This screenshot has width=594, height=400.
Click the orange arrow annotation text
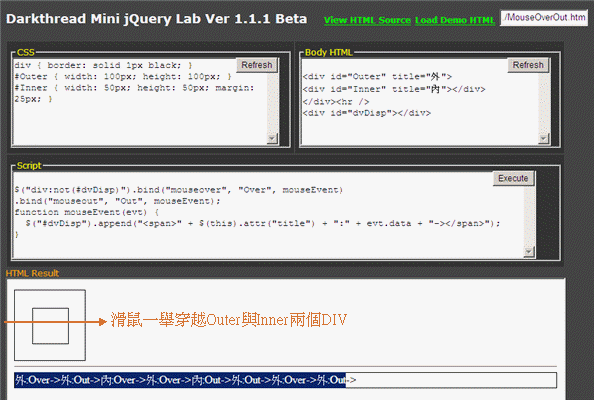[x=229, y=320]
